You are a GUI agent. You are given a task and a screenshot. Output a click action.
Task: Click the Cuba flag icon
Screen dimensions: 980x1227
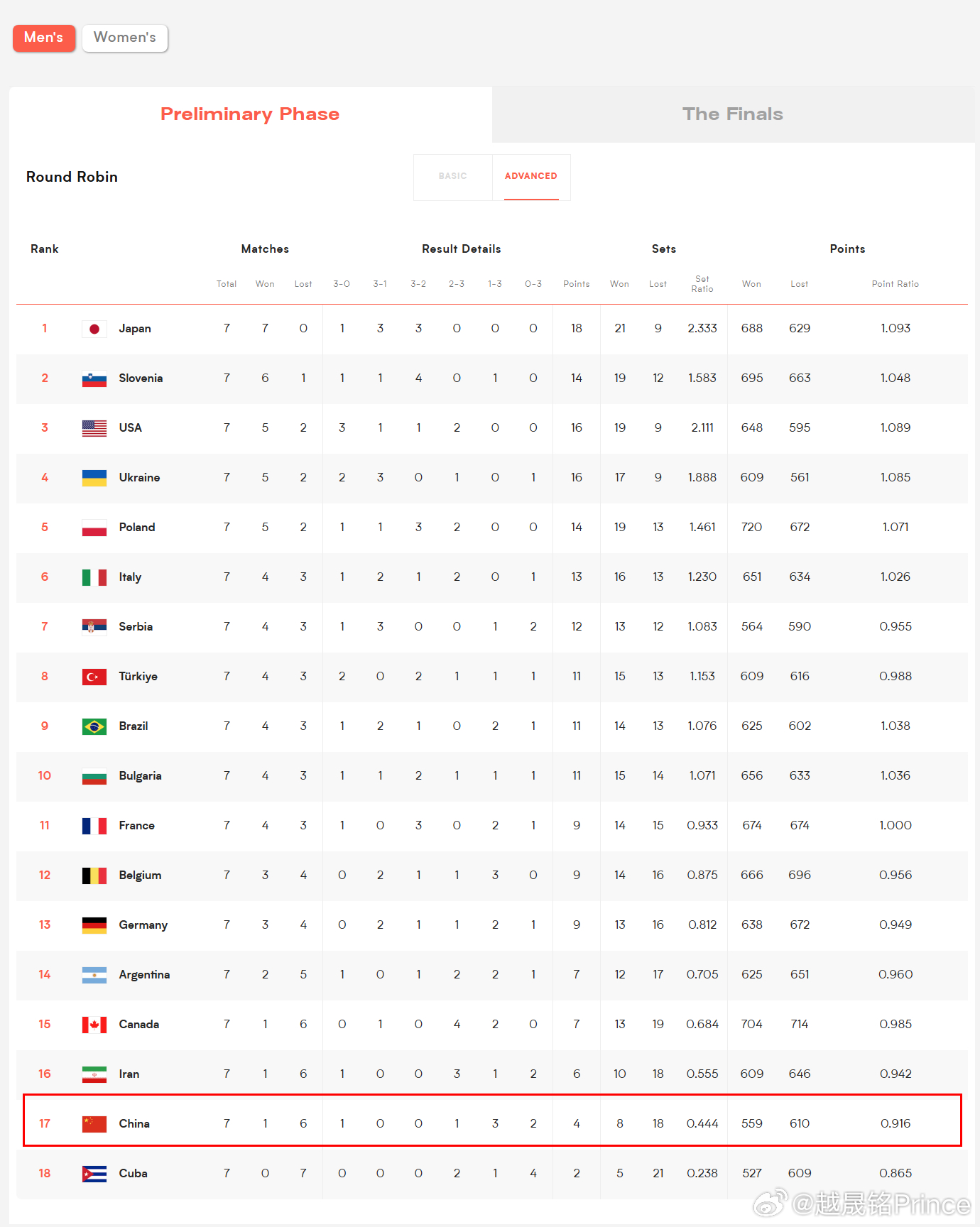[94, 1174]
